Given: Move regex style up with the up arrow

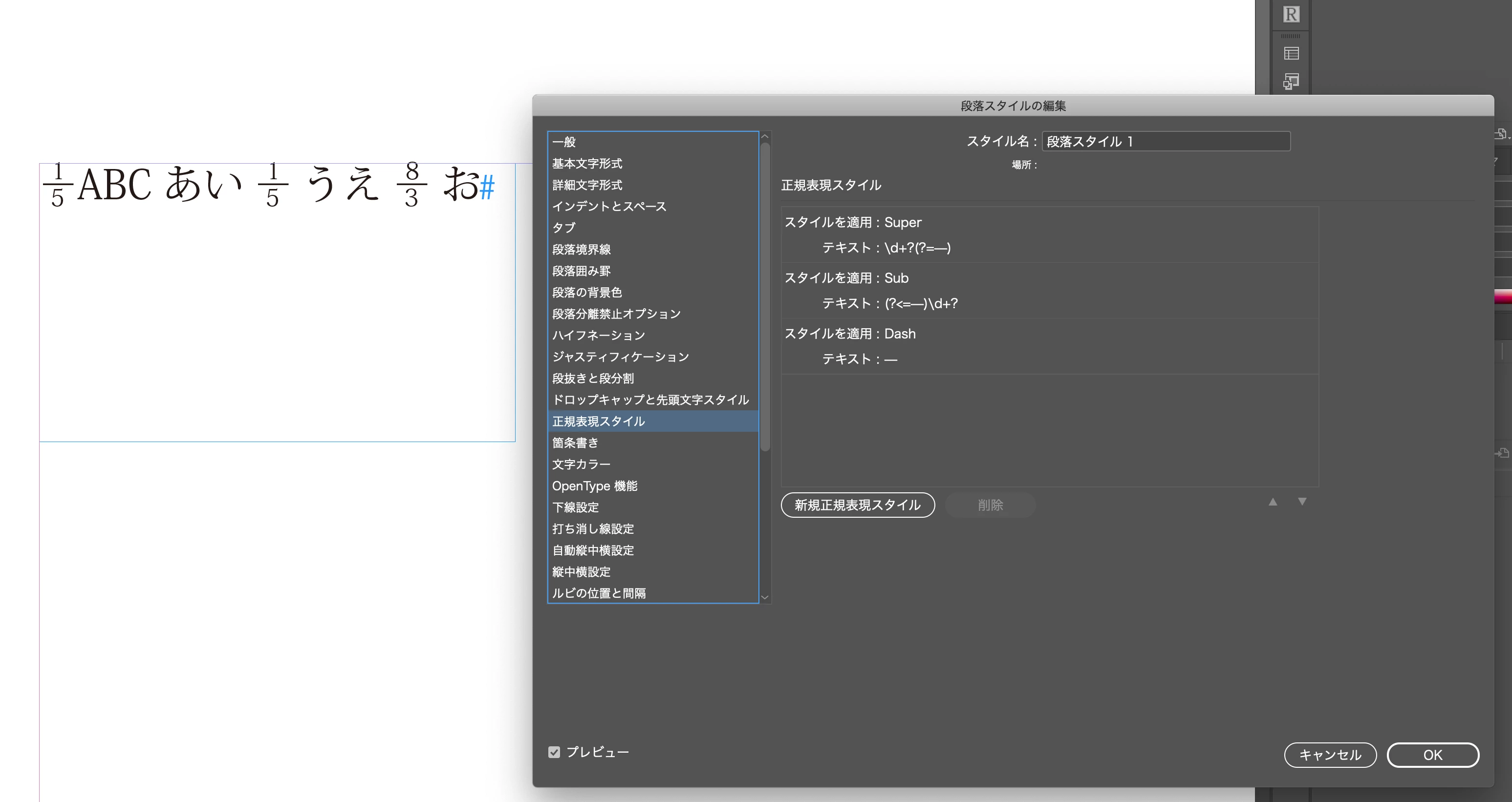Looking at the screenshot, I should pos(1273,502).
